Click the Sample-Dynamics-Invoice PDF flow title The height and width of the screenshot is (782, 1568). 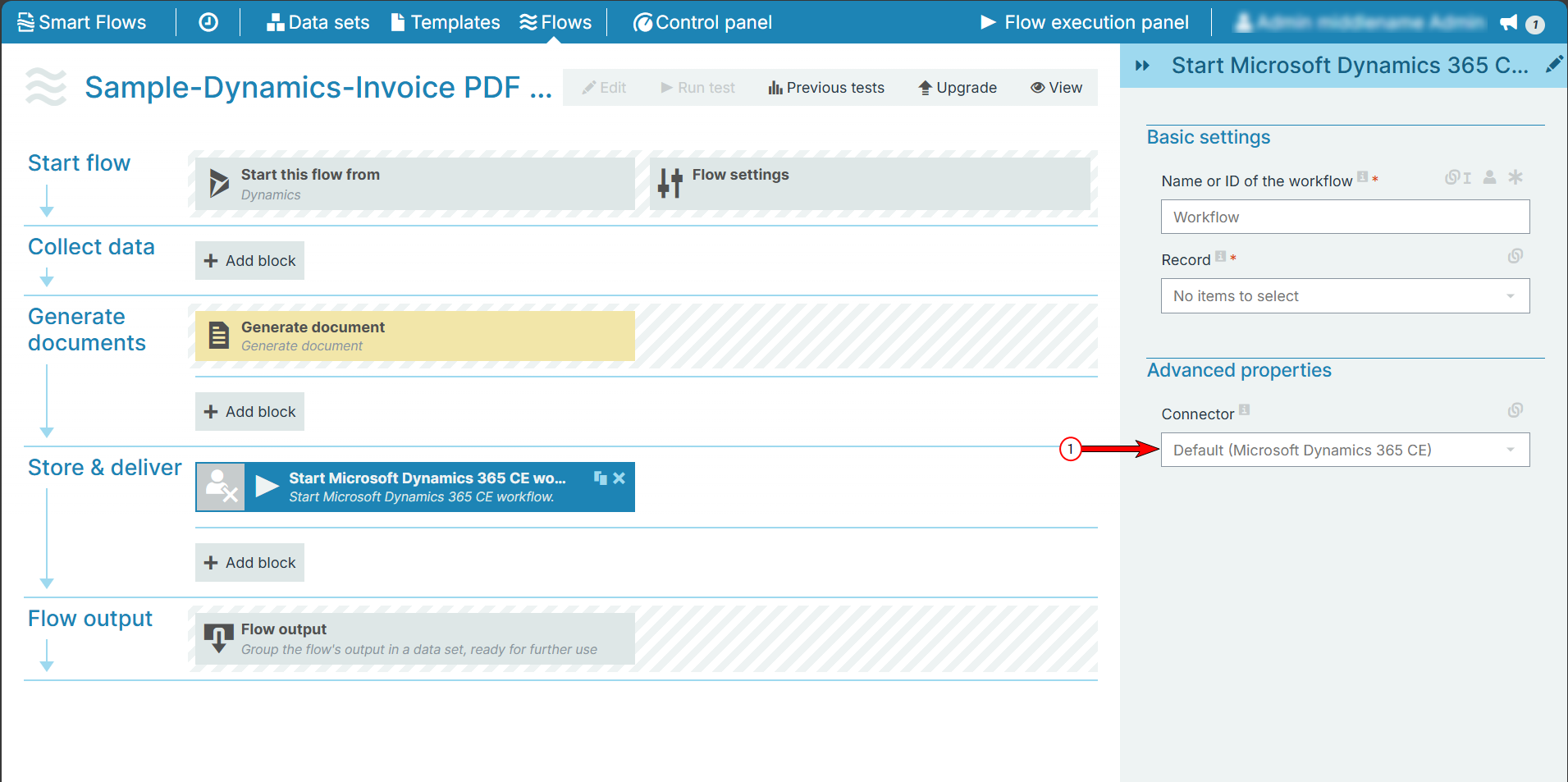[x=318, y=87]
